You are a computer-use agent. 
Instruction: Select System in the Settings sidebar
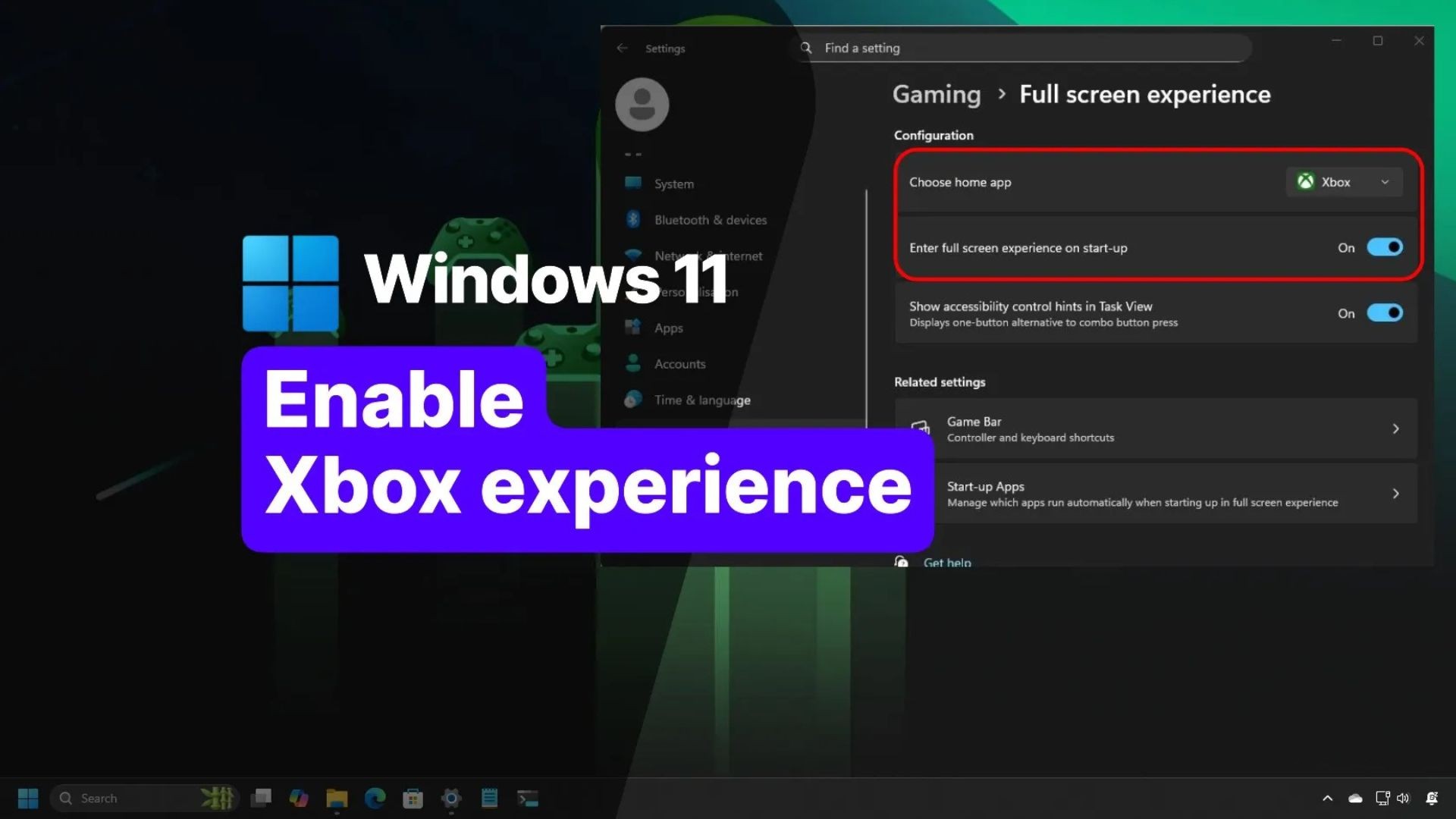coord(673,184)
